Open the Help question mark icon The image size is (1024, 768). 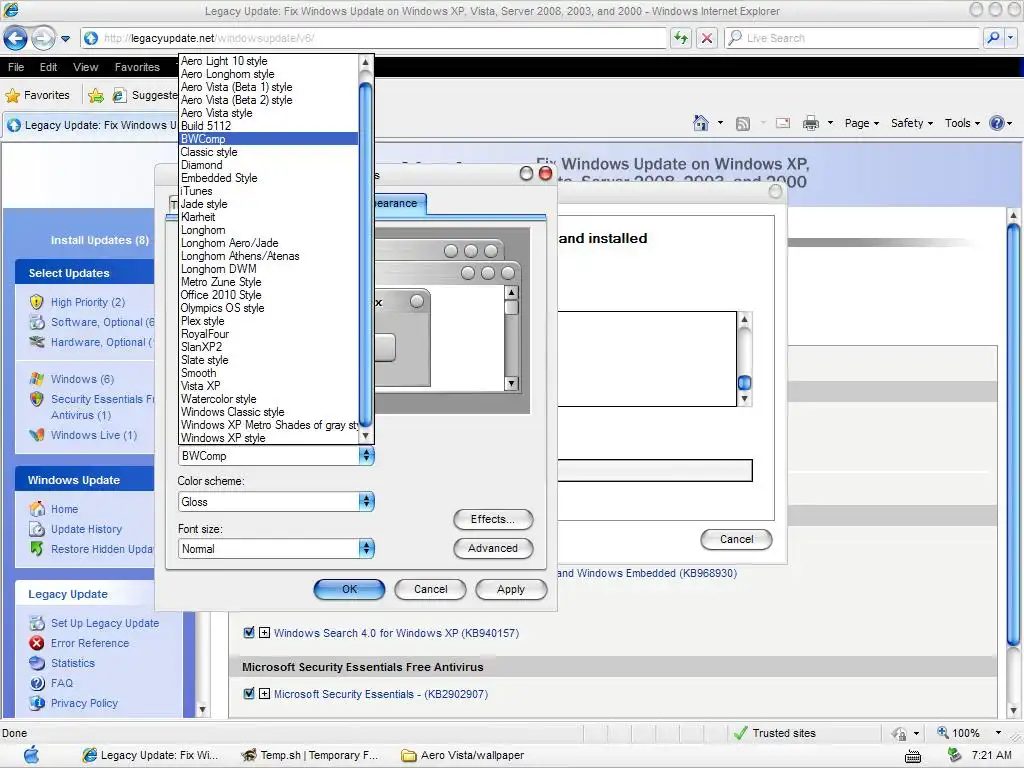click(996, 123)
